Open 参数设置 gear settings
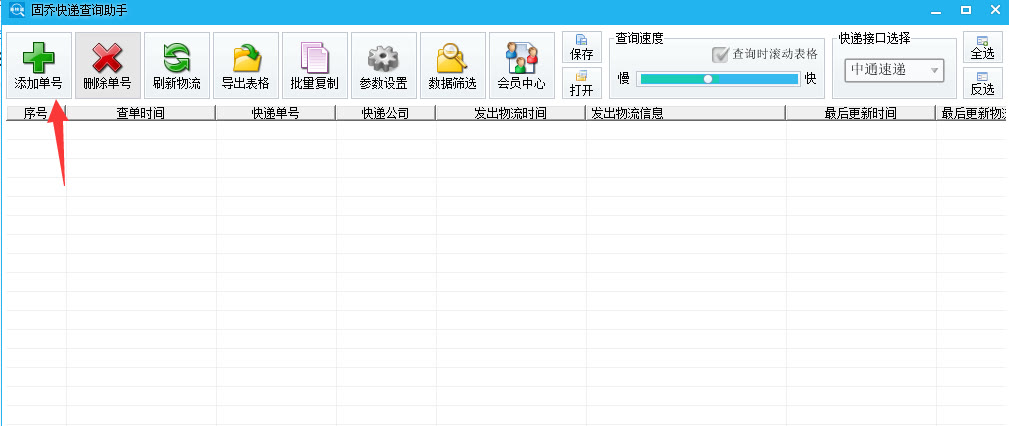1009x426 pixels. [384, 66]
